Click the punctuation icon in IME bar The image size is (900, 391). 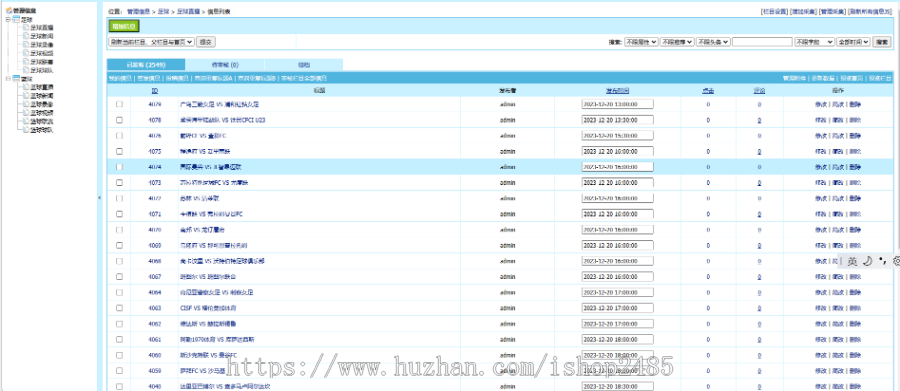tap(882, 261)
